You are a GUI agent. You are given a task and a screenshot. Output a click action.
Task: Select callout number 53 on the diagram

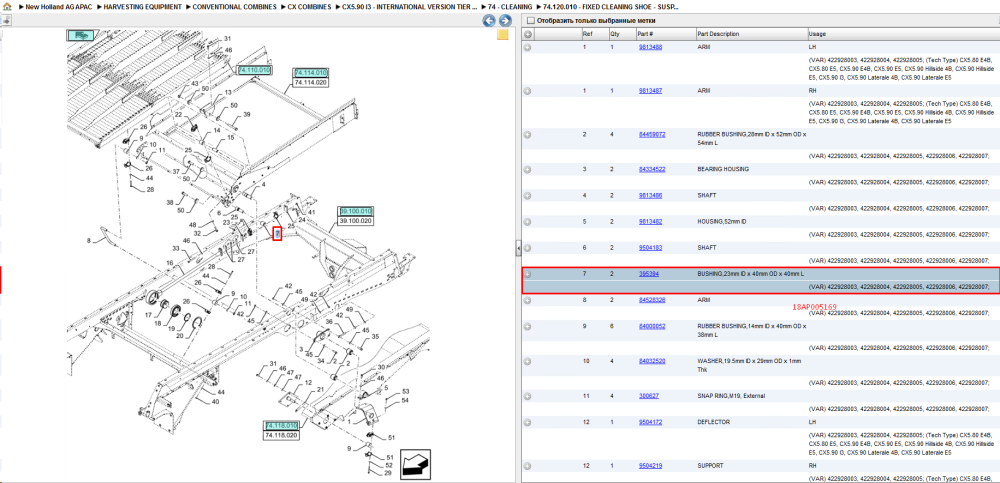pos(406,391)
